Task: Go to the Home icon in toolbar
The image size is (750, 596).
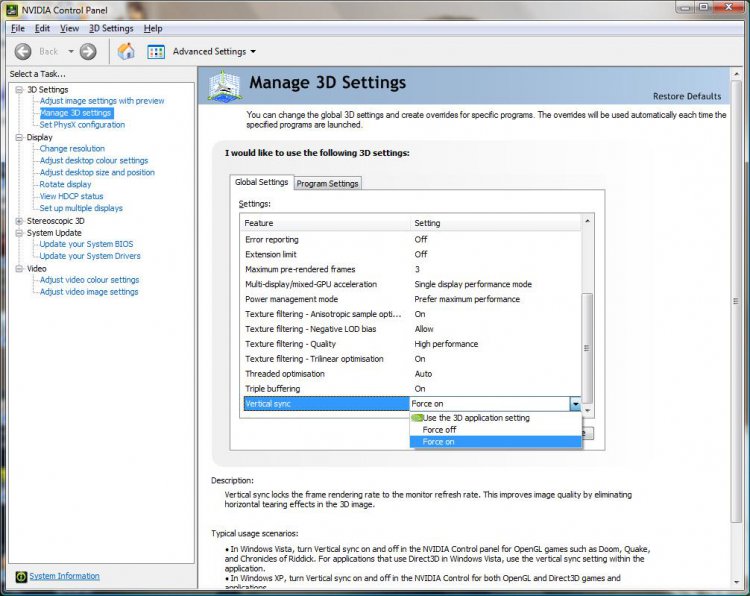Action: pyautogui.click(x=126, y=51)
